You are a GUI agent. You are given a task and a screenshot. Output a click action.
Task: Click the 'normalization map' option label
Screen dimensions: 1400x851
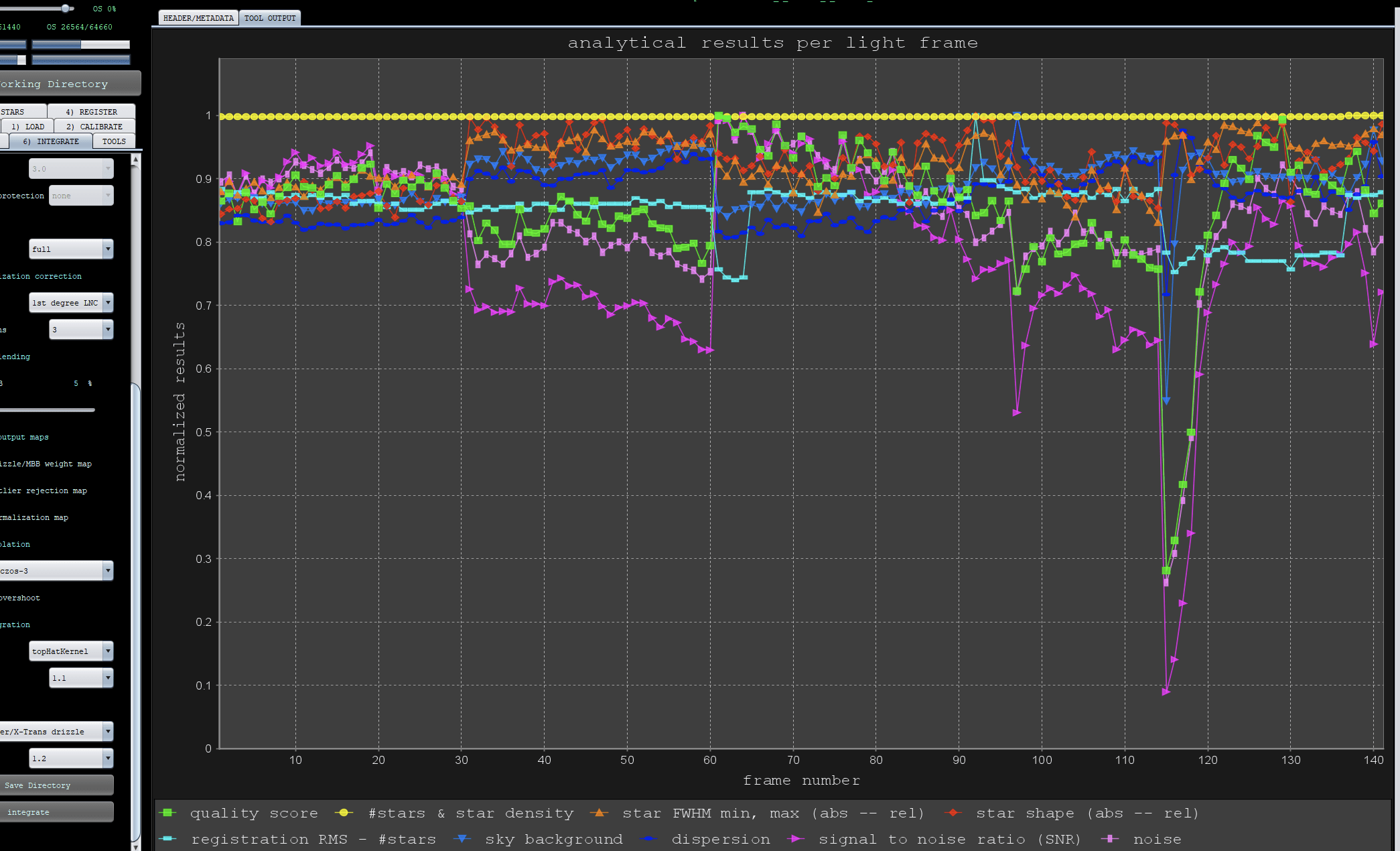[x=34, y=517]
